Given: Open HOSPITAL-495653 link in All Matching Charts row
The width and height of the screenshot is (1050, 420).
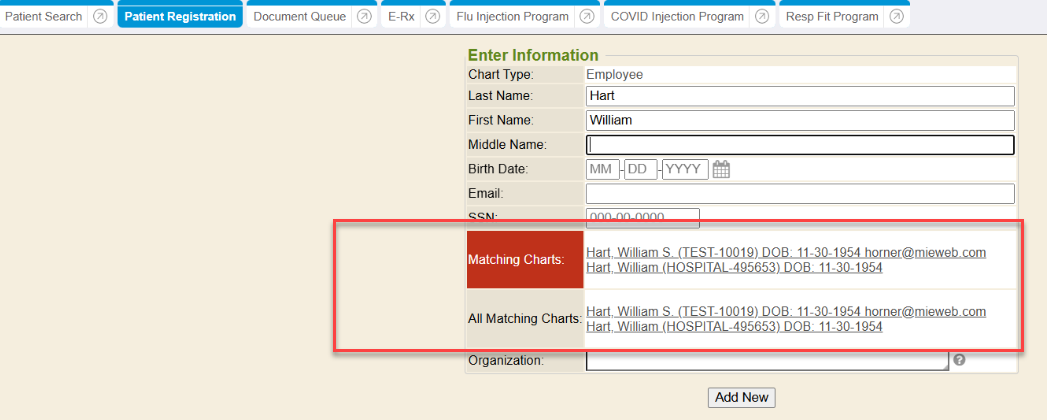Looking at the screenshot, I should coord(733,327).
